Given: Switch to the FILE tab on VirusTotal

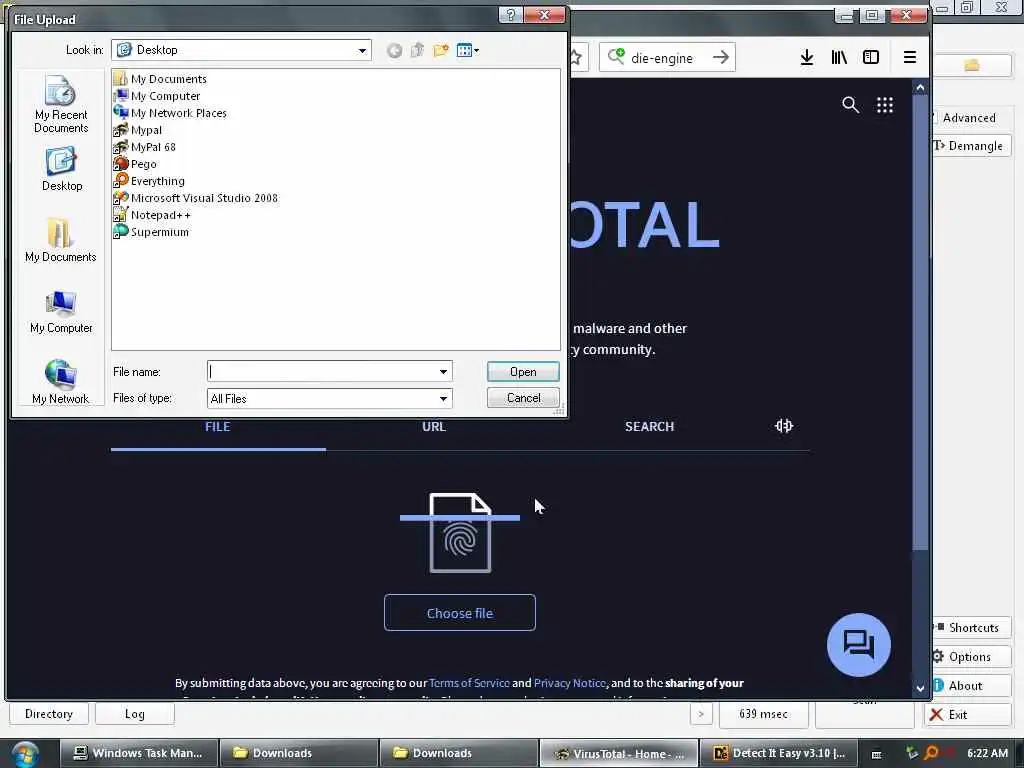Looking at the screenshot, I should coord(217,426).
